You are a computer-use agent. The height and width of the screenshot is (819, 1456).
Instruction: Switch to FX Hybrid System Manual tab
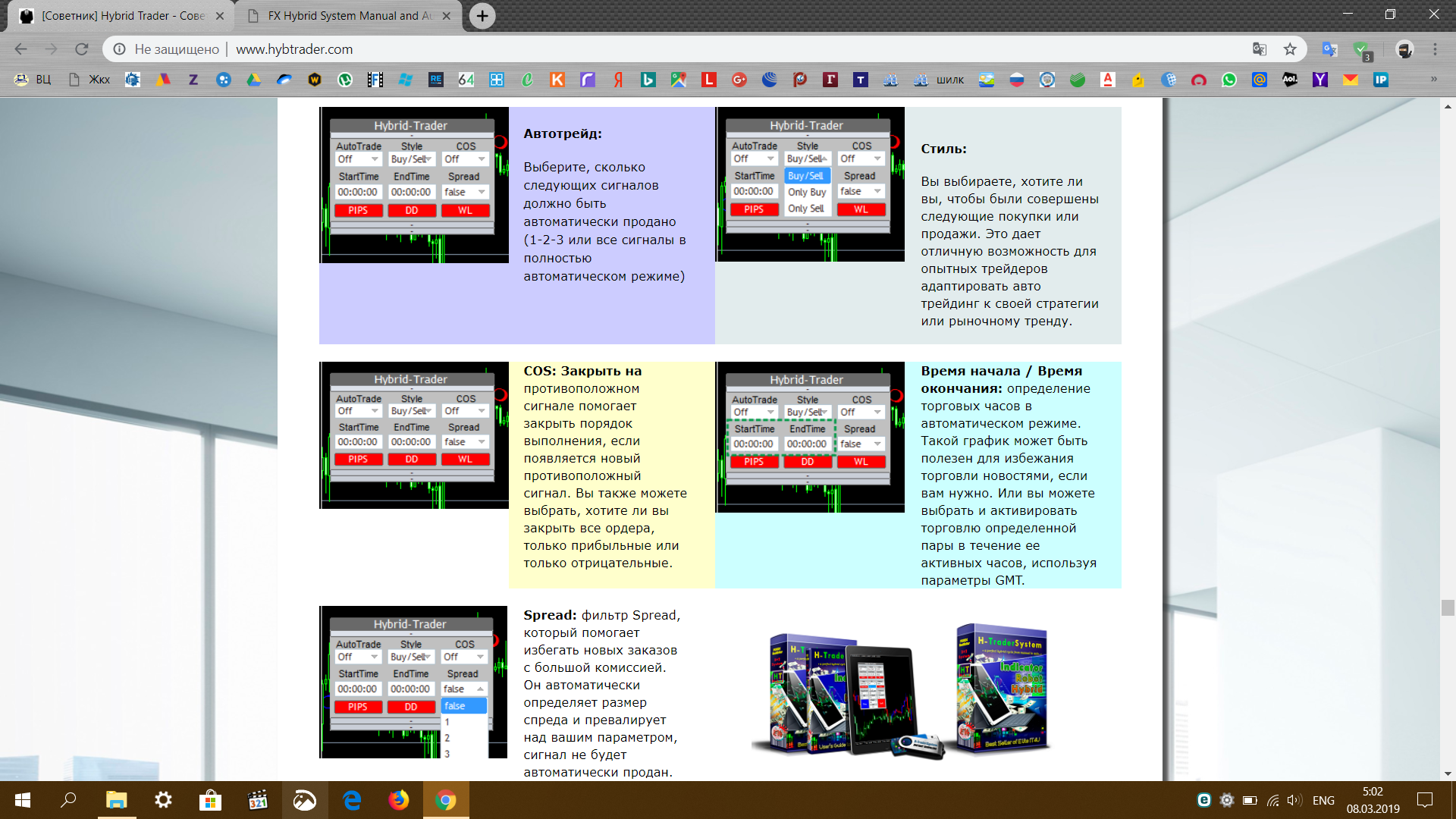pyautogui.click(x=350, y=16)
